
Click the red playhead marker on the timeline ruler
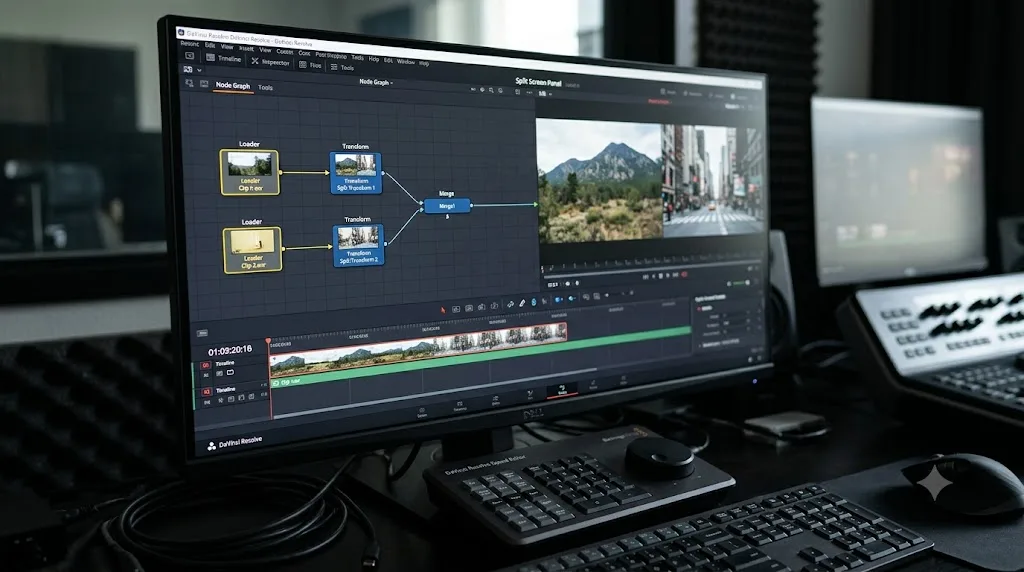click(268, 340)
